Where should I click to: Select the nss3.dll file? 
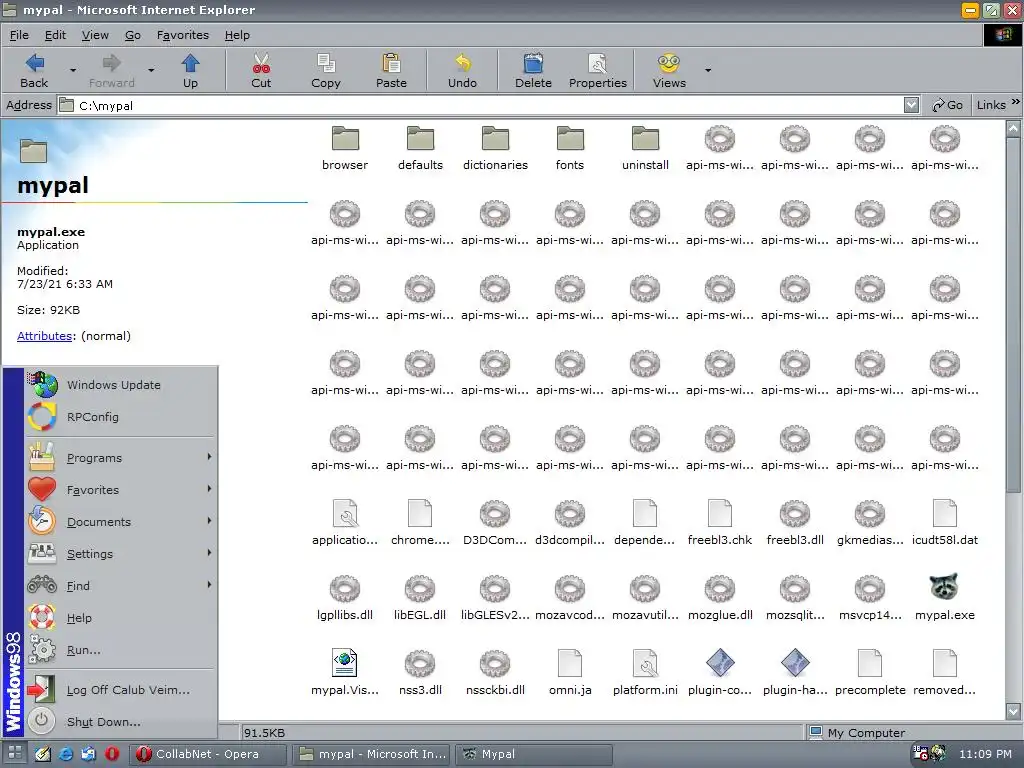420,673
